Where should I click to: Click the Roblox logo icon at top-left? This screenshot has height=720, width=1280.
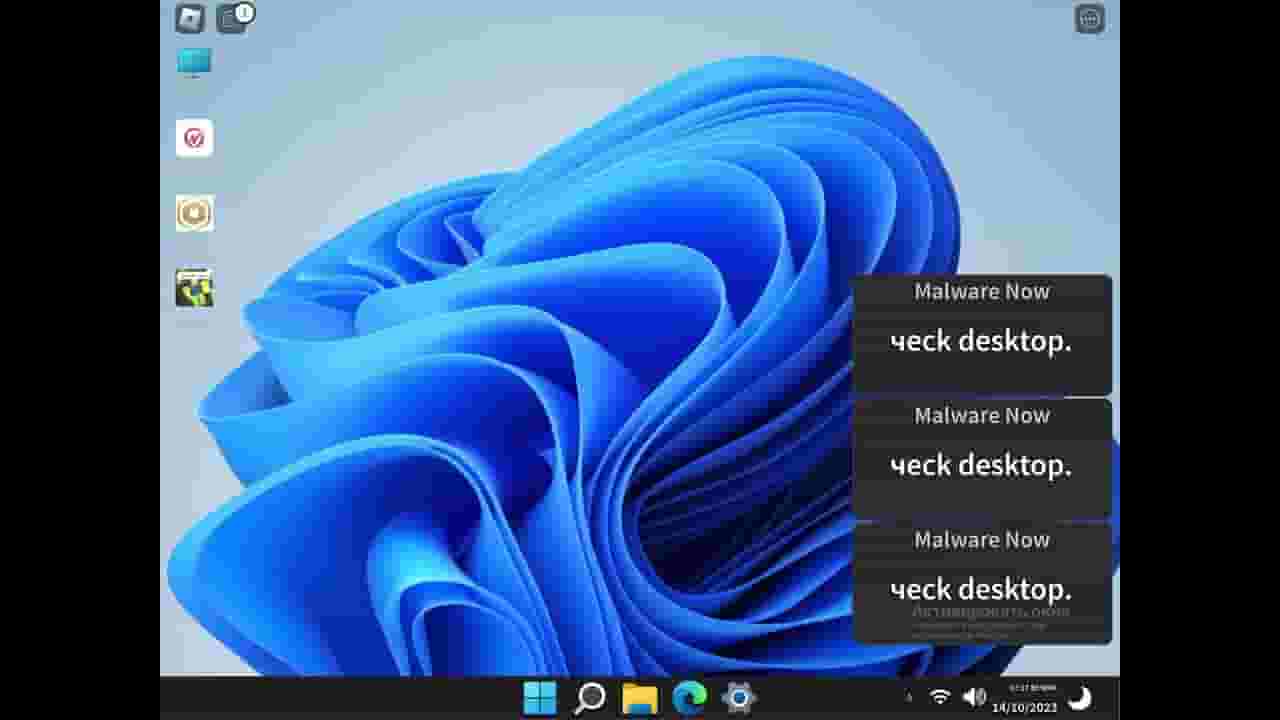coord(190,18)
